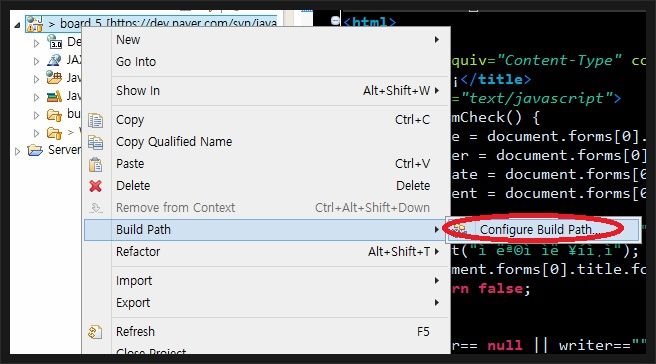Click the board project icon
The height and width of the screenshot is (364, 656).
pos(35,23)
